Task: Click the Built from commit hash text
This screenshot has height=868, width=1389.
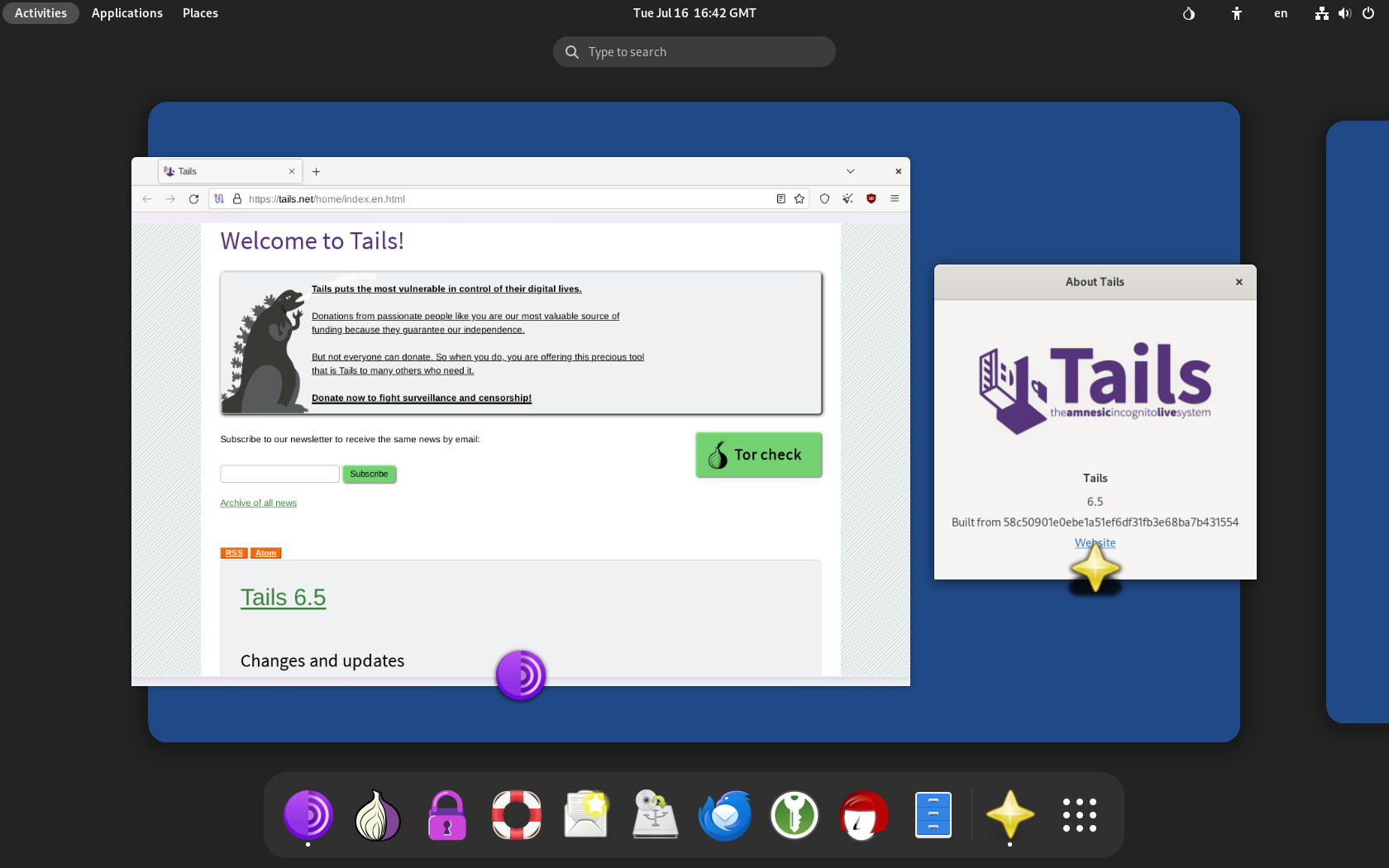Action: (1095, 522)
